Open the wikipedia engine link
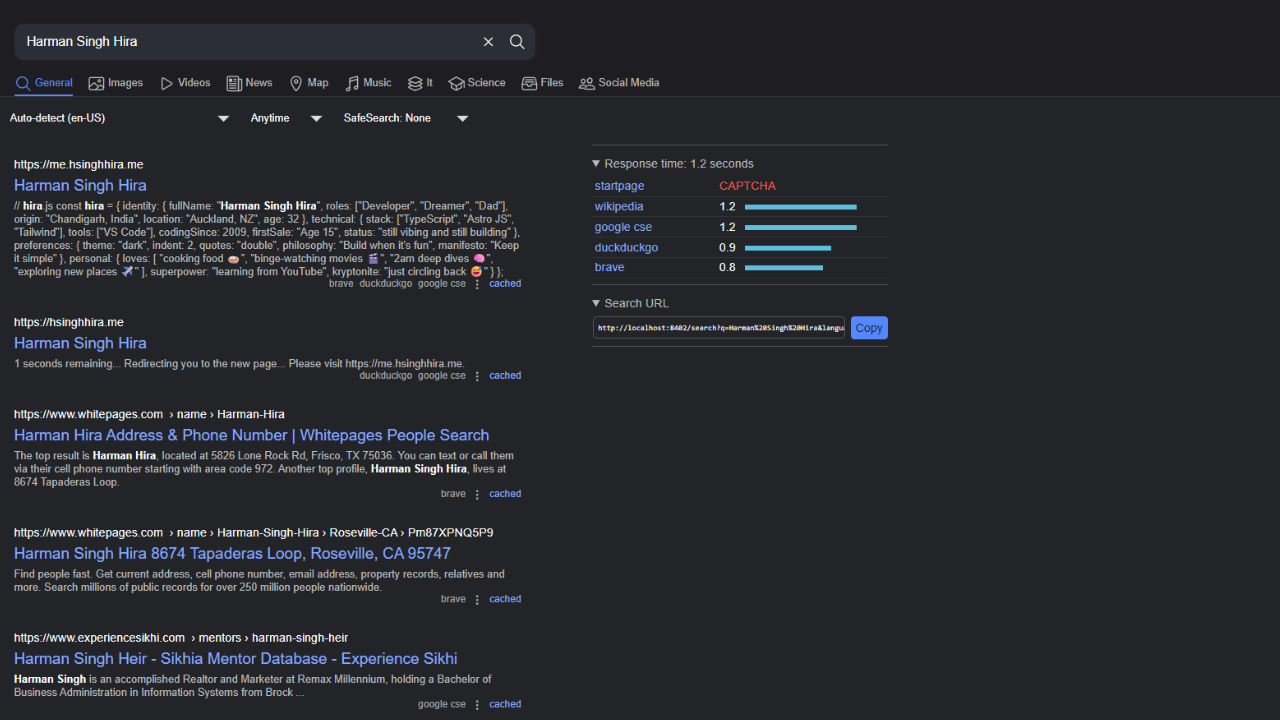The height and width of the screenshot is (720, 1280). tap(619, 207)
